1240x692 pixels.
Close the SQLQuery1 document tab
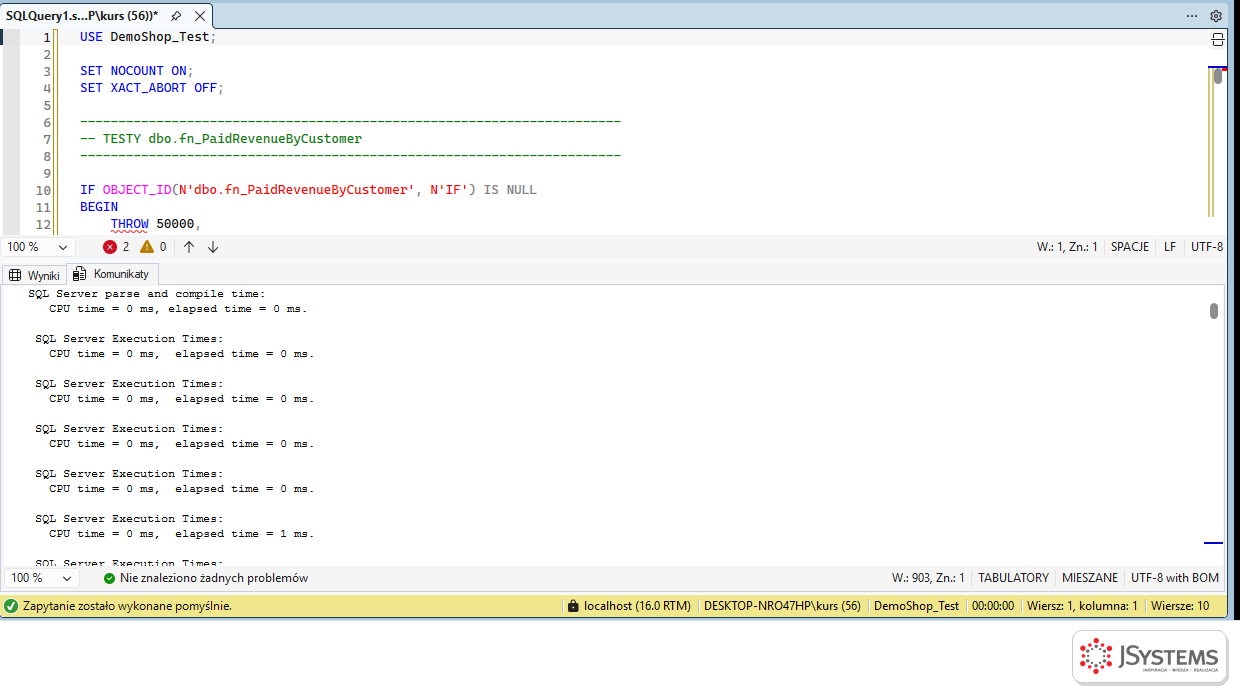pos(199,16)
